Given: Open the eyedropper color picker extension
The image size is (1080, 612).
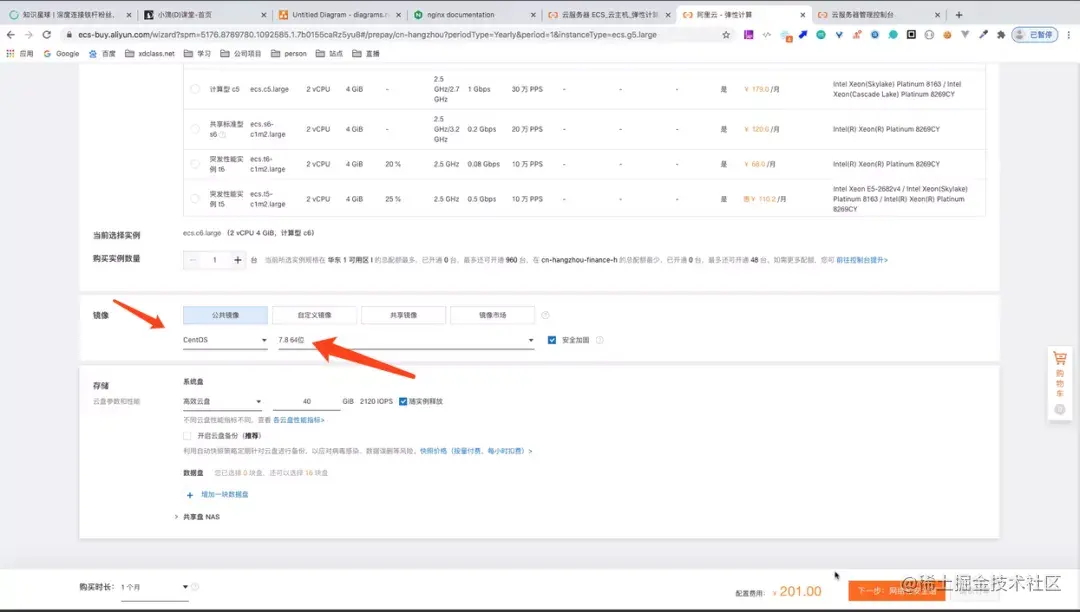Looking at the screenshot, I should (x=984, y=34).
